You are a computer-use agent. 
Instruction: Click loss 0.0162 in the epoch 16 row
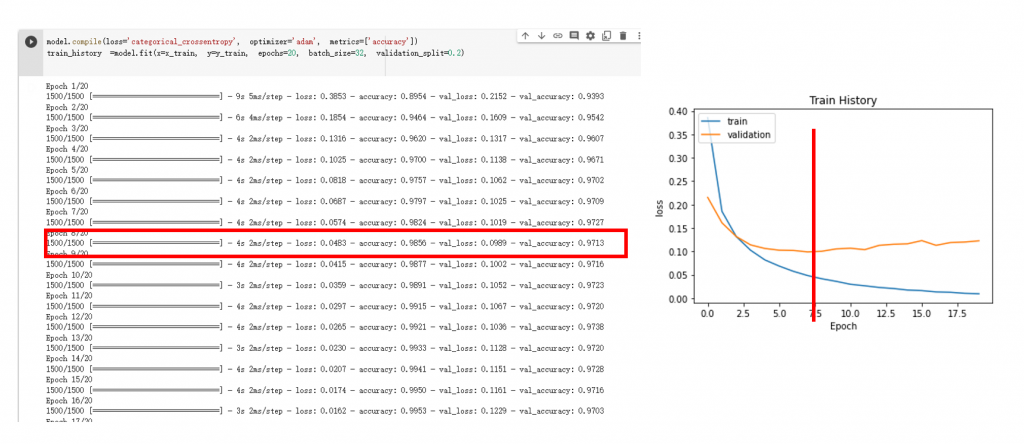coord(321,411)
